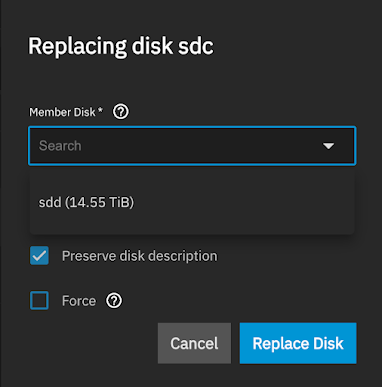This screenshot has width=382, height=387.
Task: Click the required asterisk beside Member Disk
Action: pos(100,110)
